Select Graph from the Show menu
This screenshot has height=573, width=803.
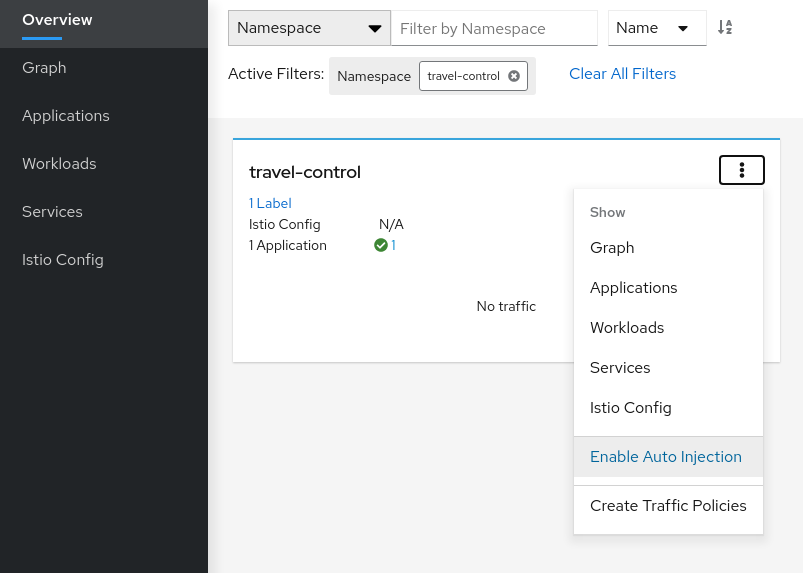612,248
